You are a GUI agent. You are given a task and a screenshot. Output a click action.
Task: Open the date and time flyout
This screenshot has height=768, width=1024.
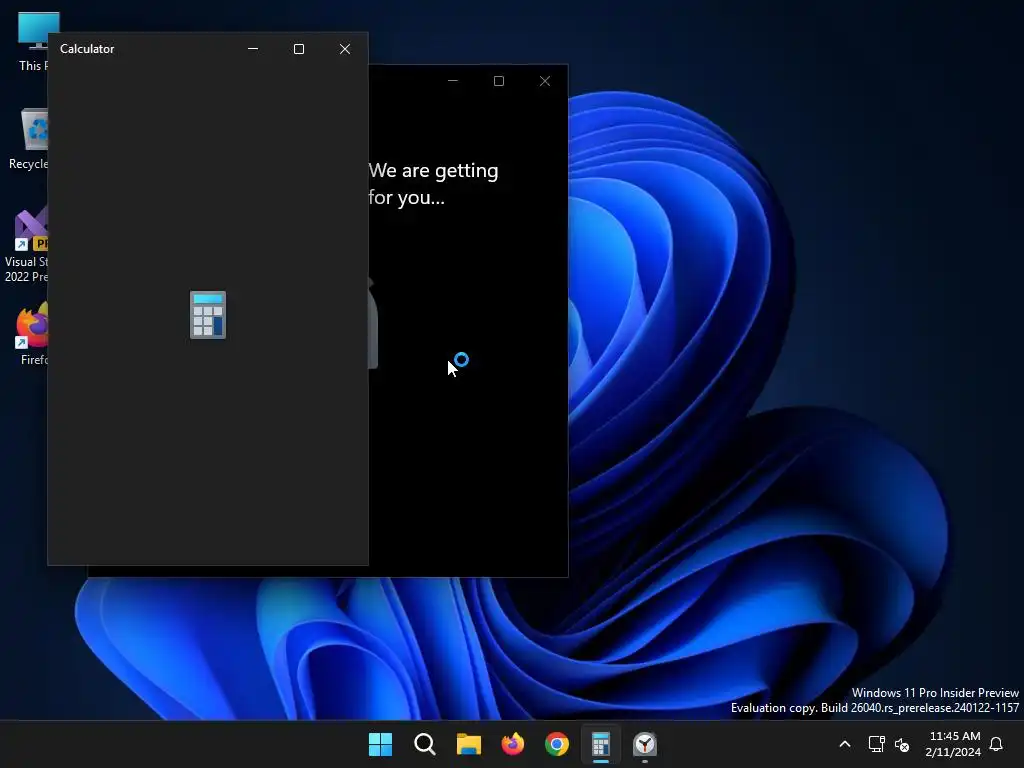click(953, 744)
